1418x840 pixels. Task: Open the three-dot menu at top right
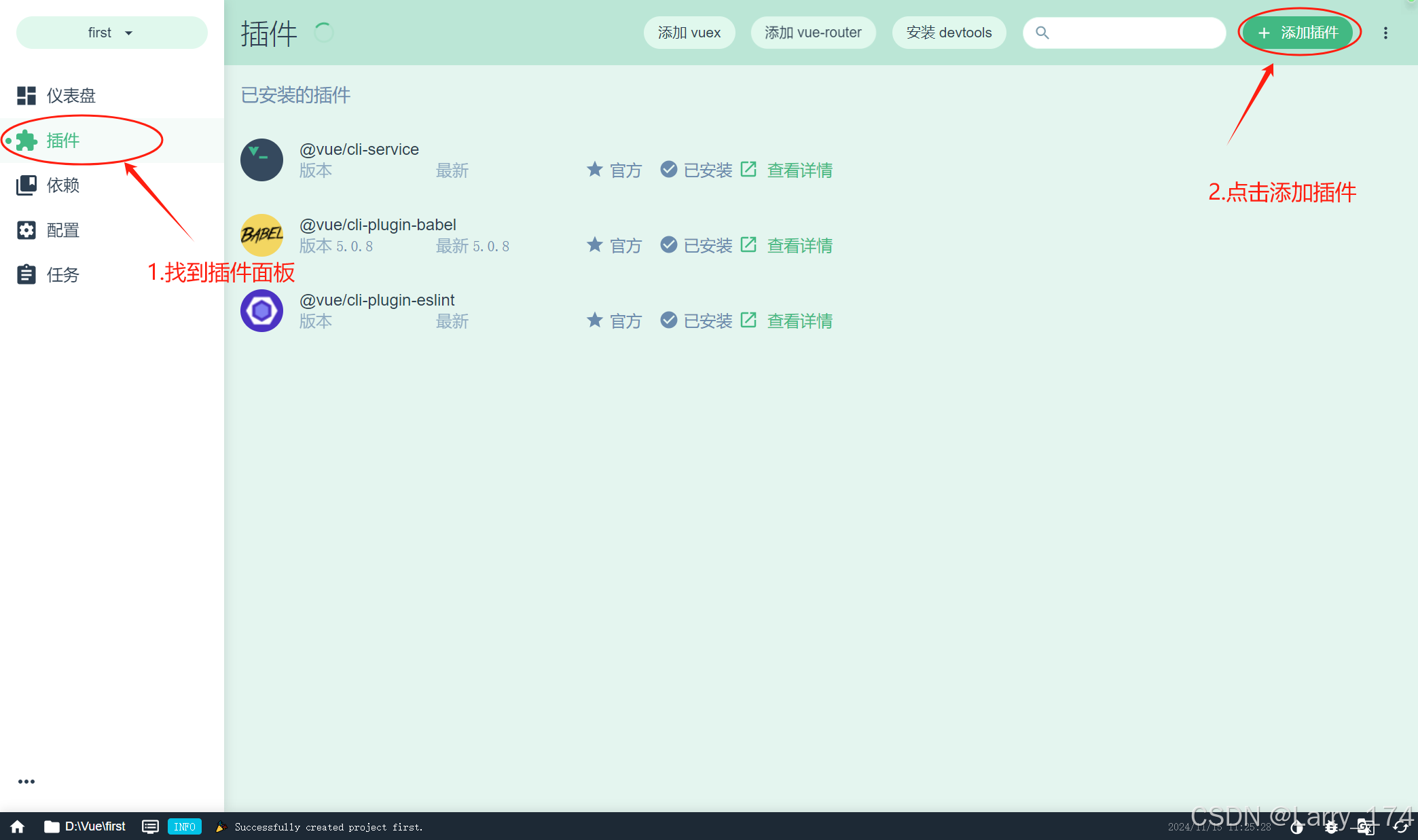[1385, 32]
